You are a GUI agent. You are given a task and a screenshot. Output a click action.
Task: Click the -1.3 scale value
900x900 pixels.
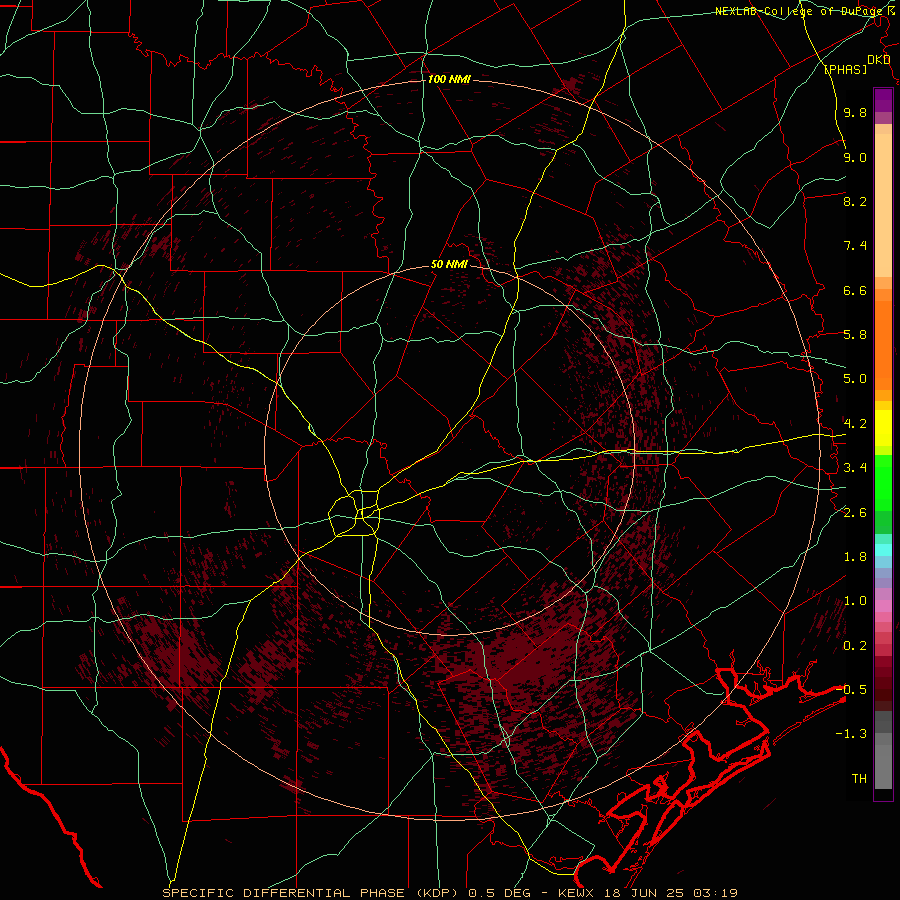[851, 734]
